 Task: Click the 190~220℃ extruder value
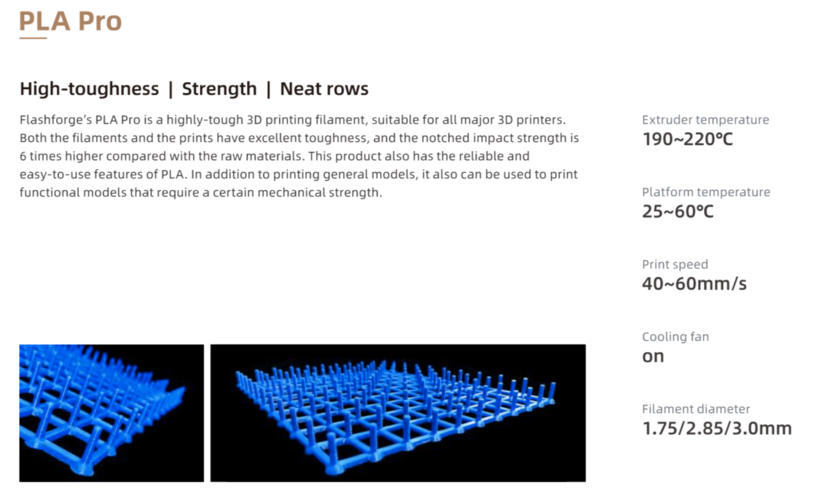coord(687,139)
